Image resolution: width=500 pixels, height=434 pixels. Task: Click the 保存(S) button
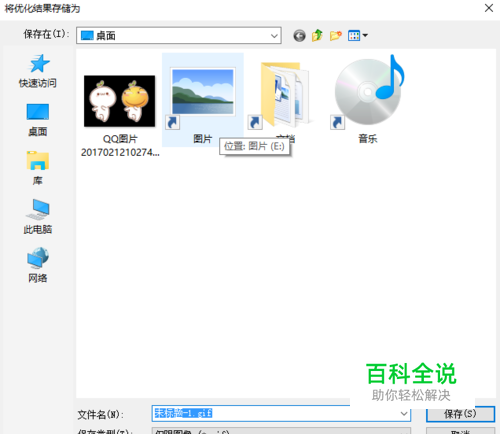coord(460,414)
